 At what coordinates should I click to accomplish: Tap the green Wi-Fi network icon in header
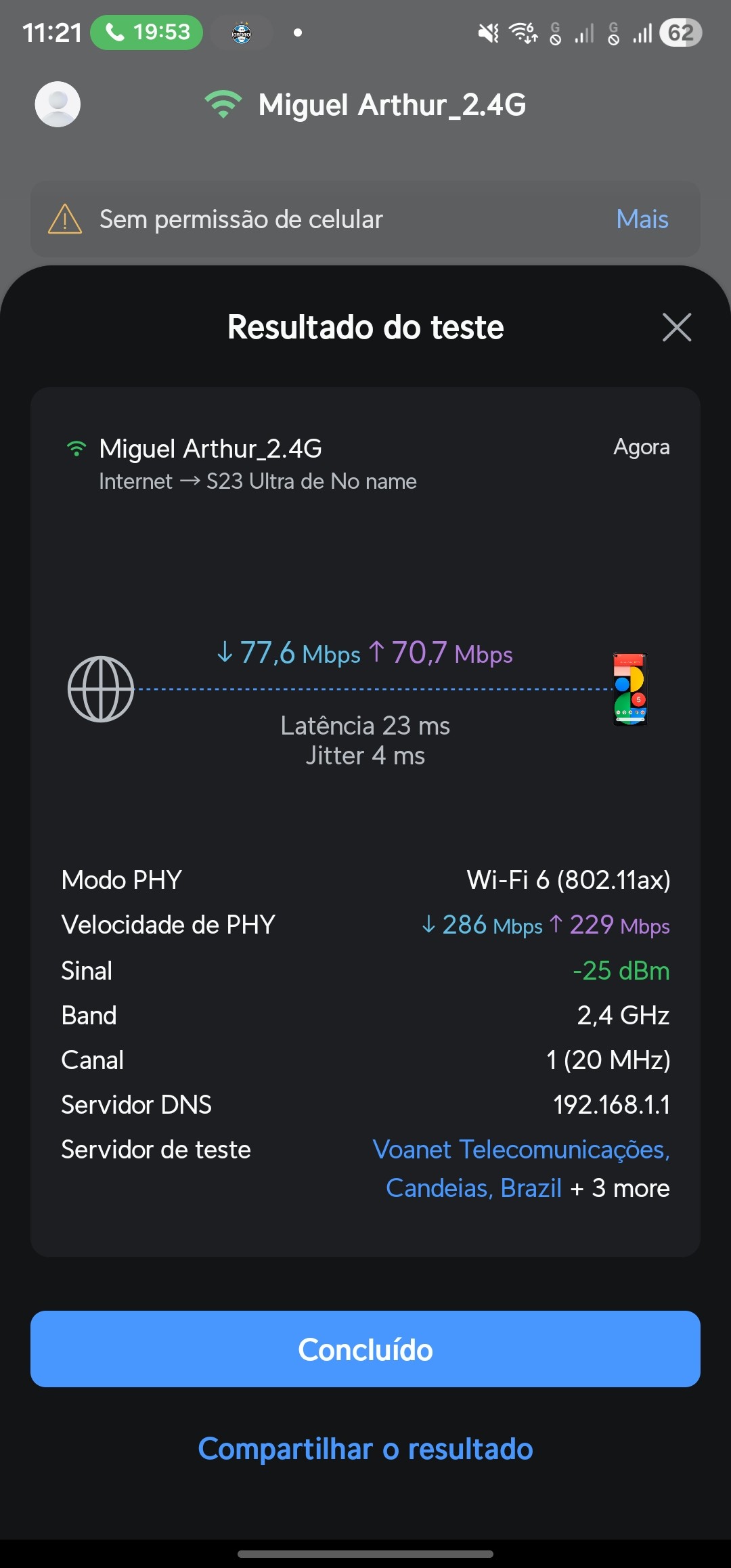[x=223, y=105]
